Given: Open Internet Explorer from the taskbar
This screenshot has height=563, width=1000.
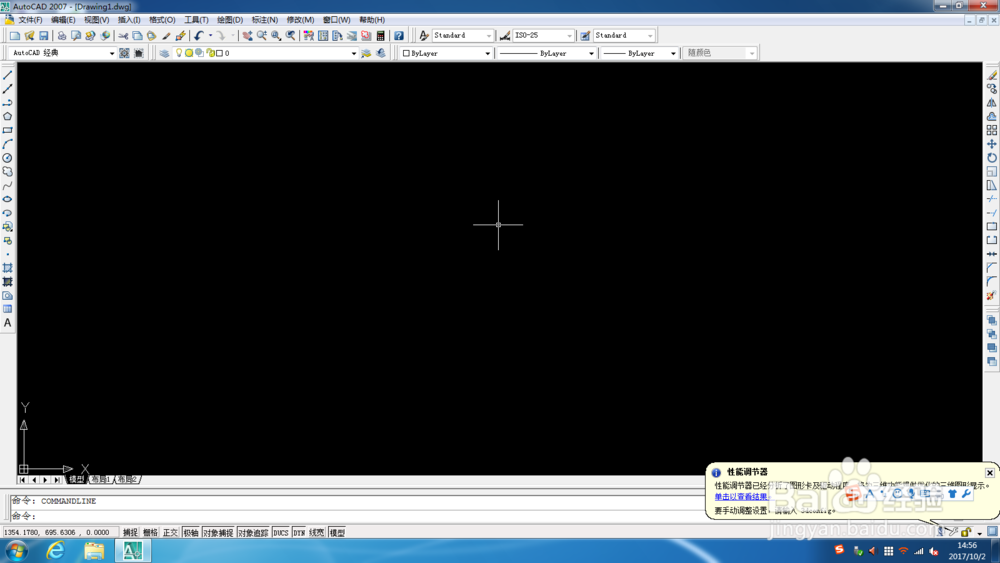Looking at the screenshot, I should 55,550.
